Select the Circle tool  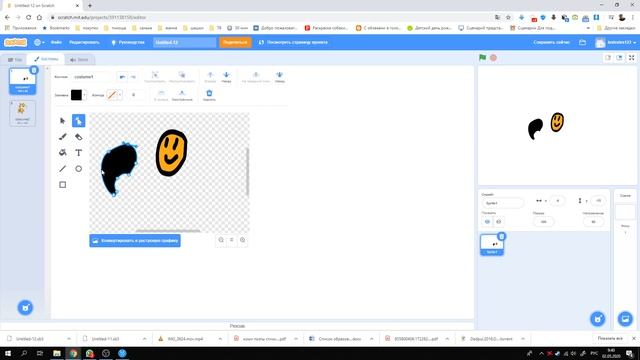click(78, 169)
